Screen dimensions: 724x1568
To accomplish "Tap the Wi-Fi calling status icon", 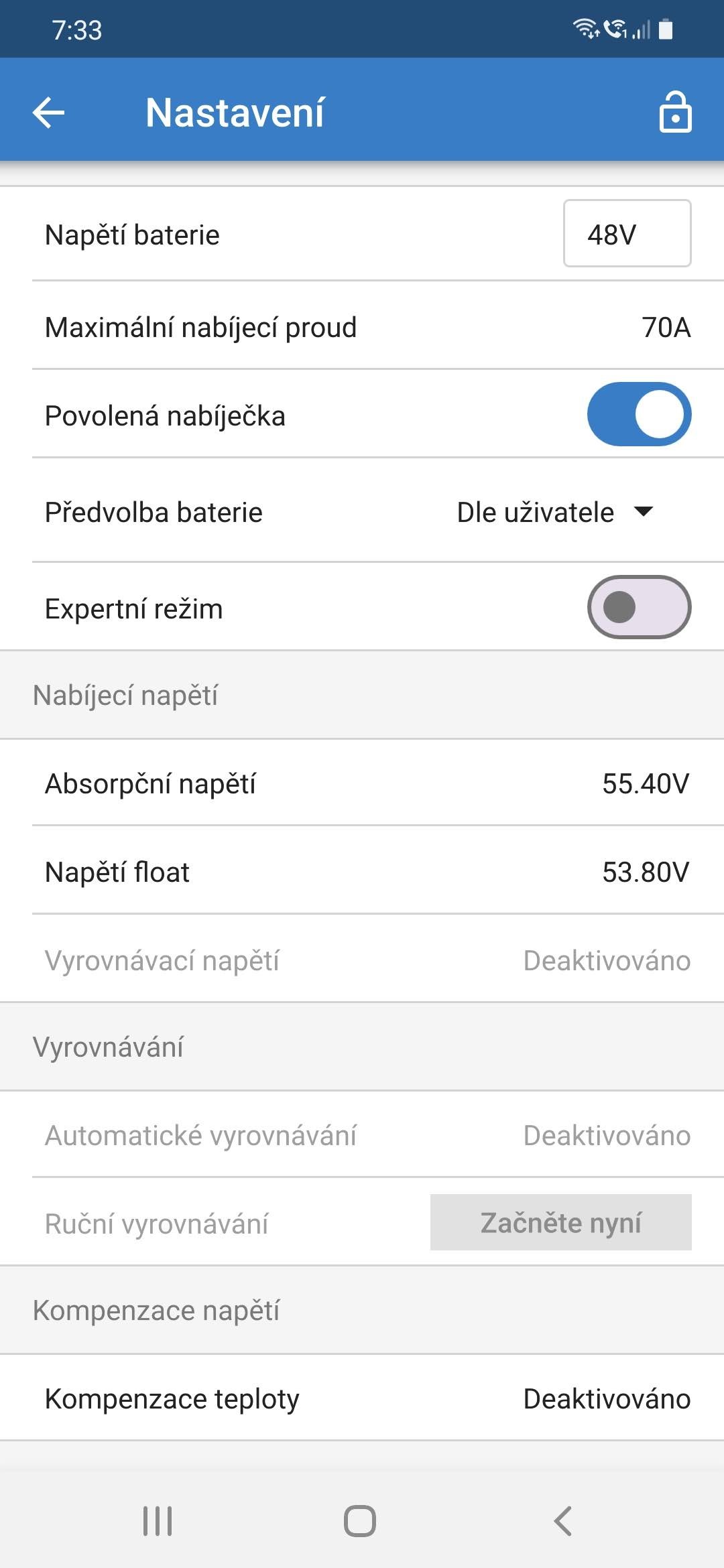I will (x=615, y=29).
